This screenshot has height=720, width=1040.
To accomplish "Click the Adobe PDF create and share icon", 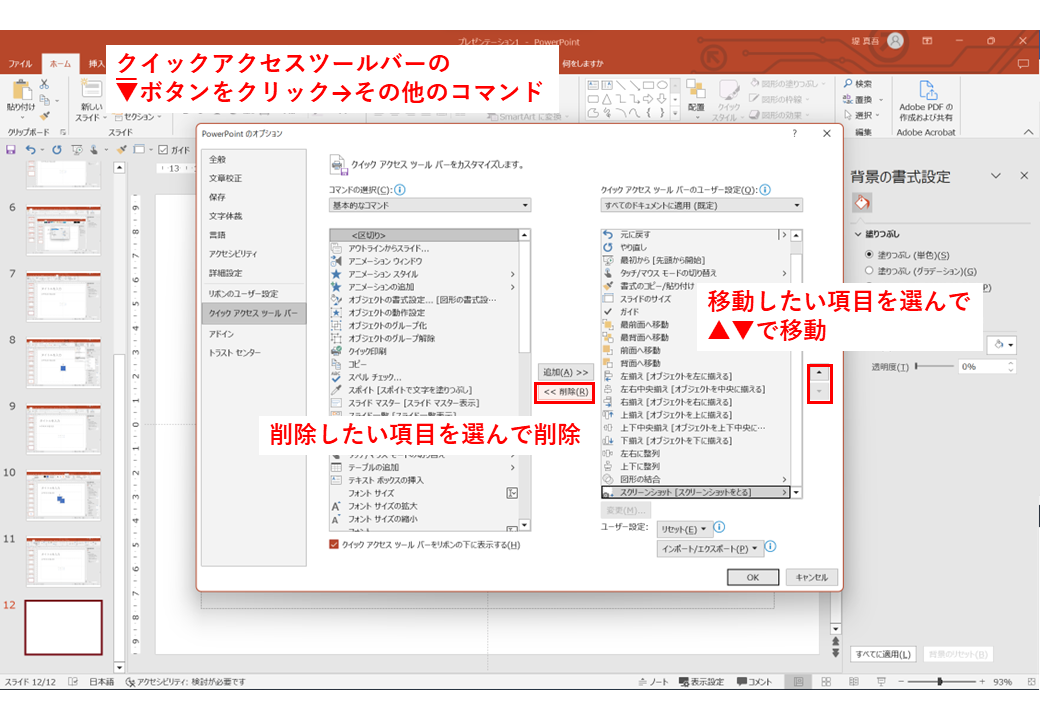I will tap(927, 90).
